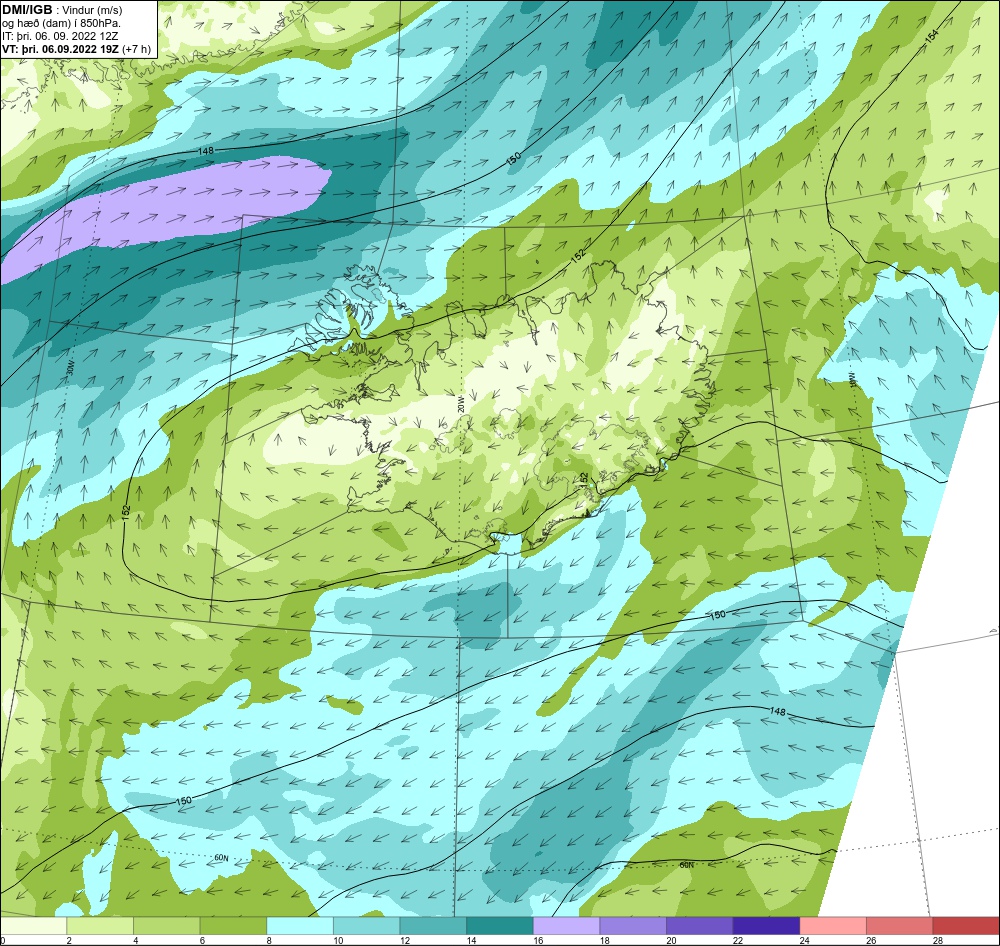1000x946 pixels.
Task: Click the 14–16 m/s dark teal legend swatch
Action: tap(499, 926)
